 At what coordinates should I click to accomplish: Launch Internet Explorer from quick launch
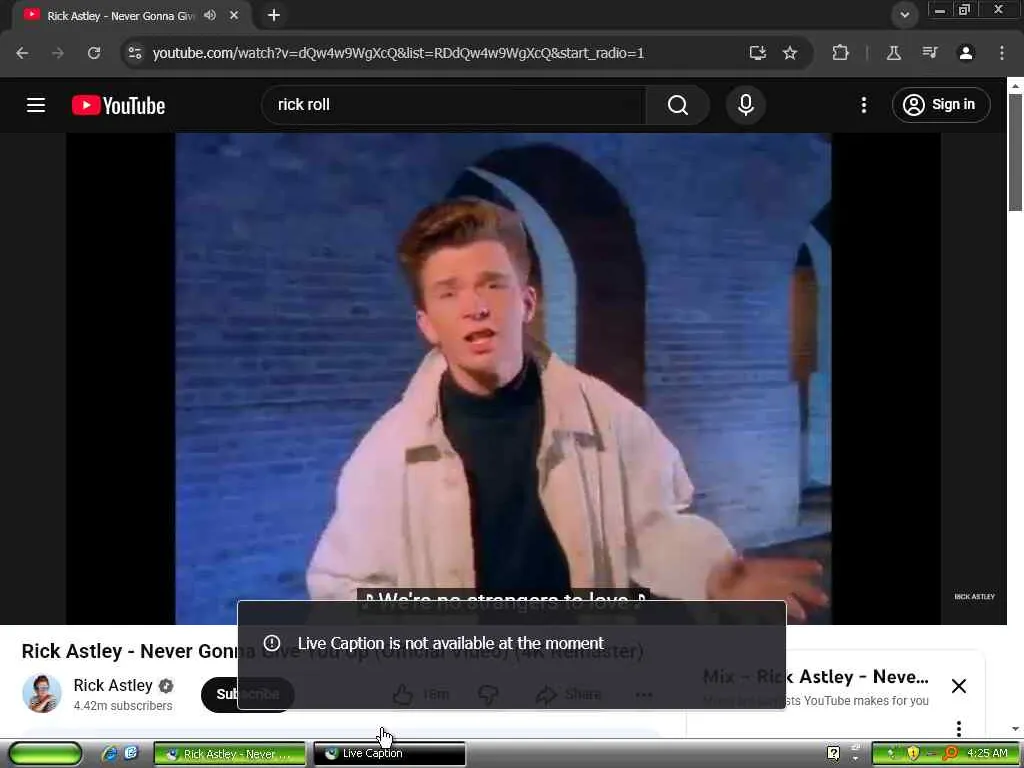click(x=110, y=754)
